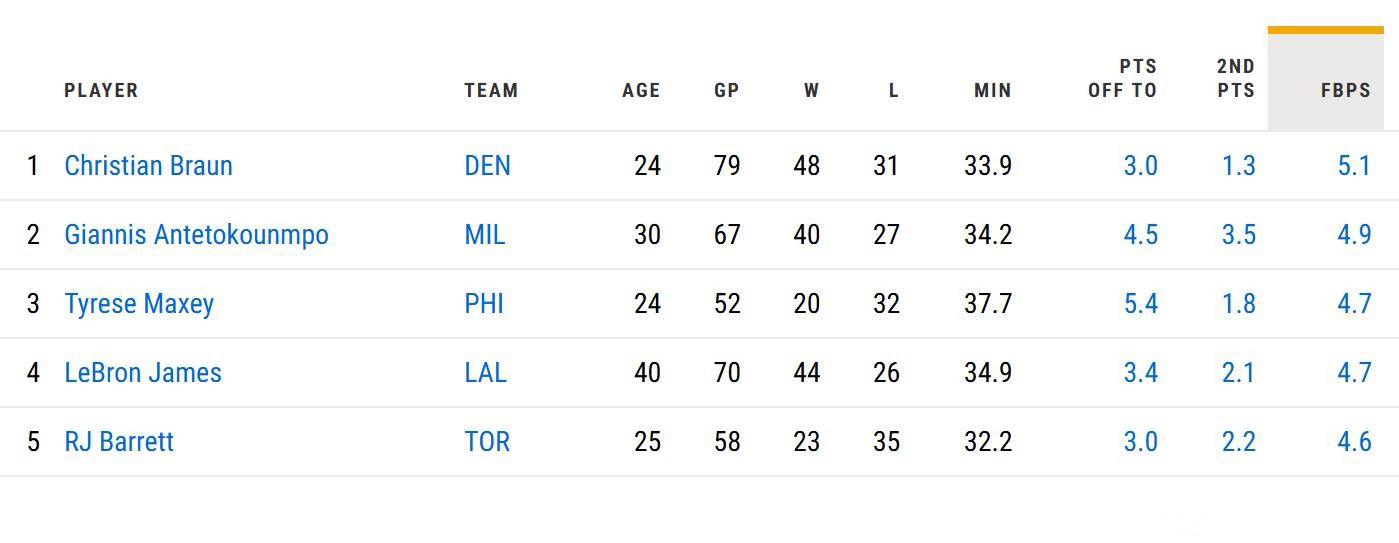Viewport: 1399px width, 543px height.
Task: Sort by MIN column header
Action: [x=992, y=90]
